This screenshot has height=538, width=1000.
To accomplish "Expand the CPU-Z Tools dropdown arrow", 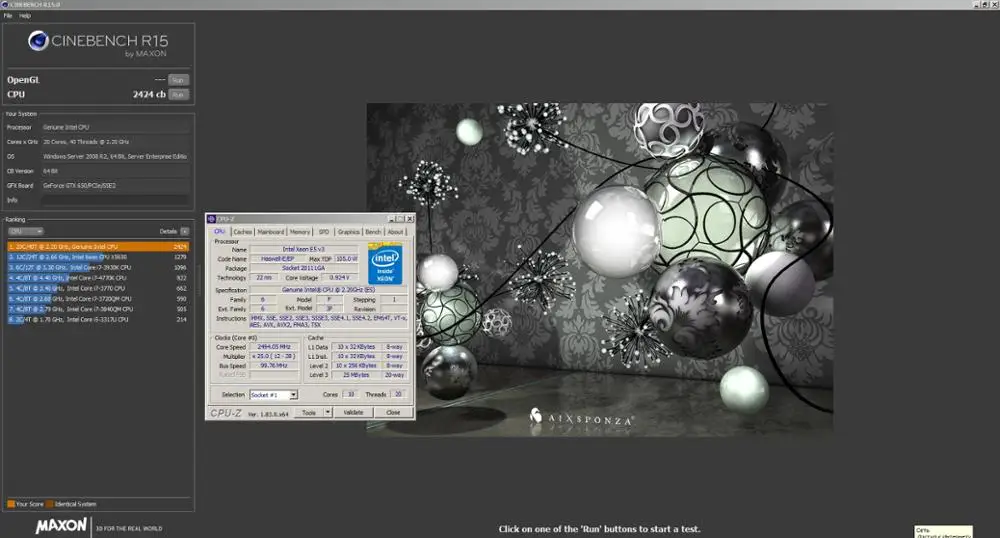I will (328, 412).
